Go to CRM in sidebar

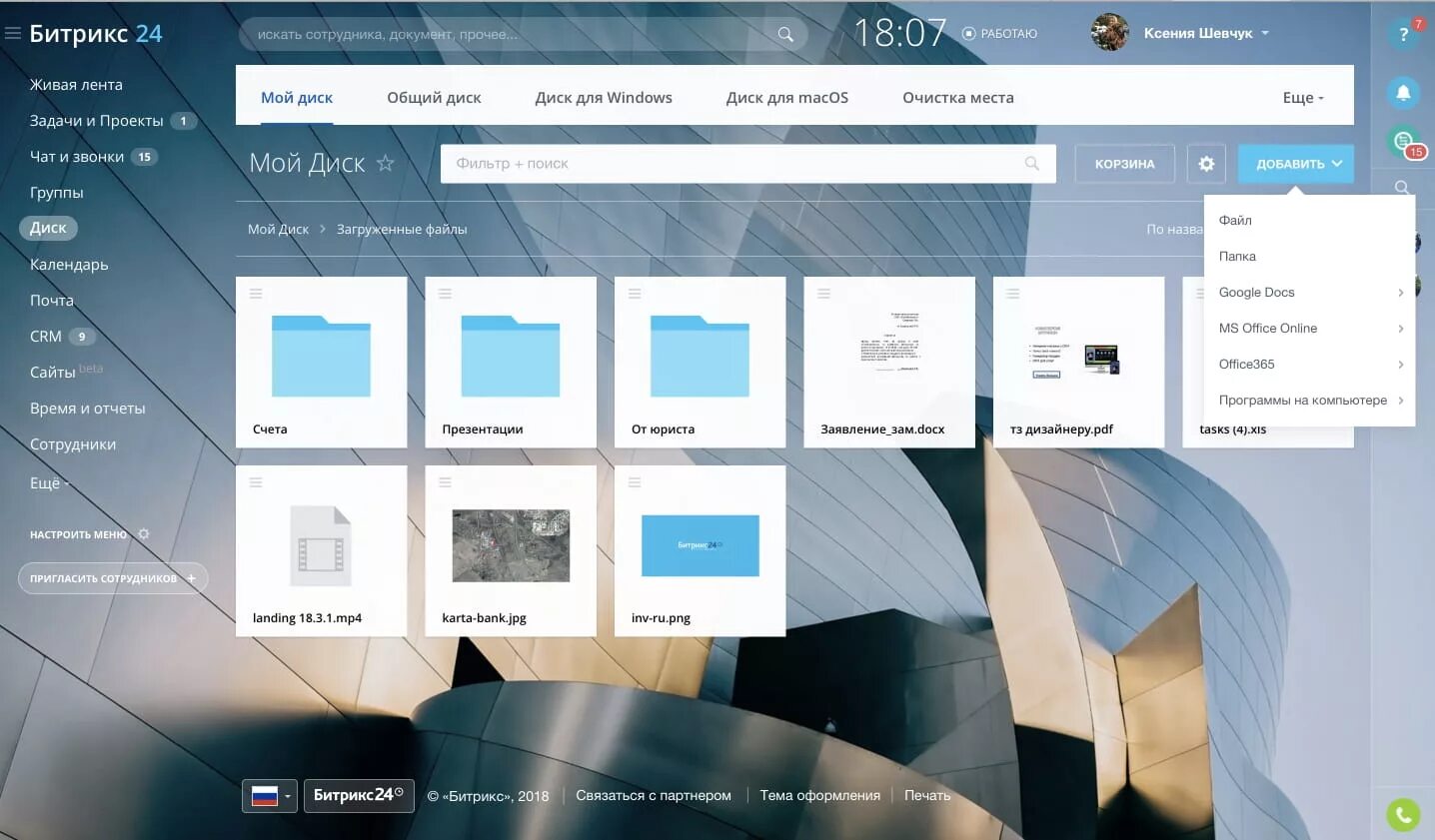[x=46, y=337]
